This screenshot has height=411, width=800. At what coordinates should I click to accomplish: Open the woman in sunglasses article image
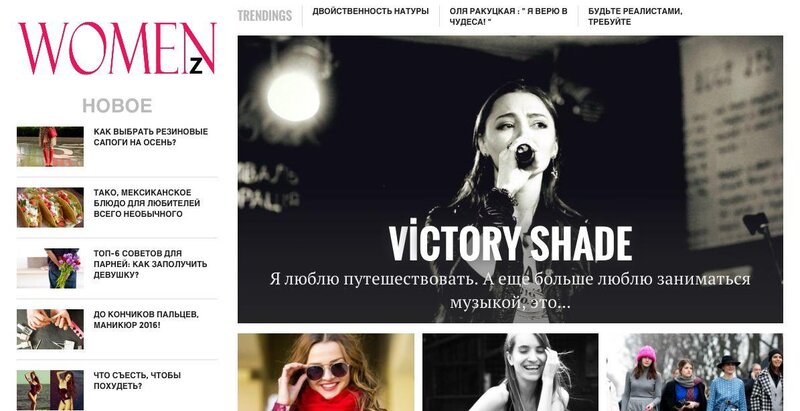[x=326, y=372]
